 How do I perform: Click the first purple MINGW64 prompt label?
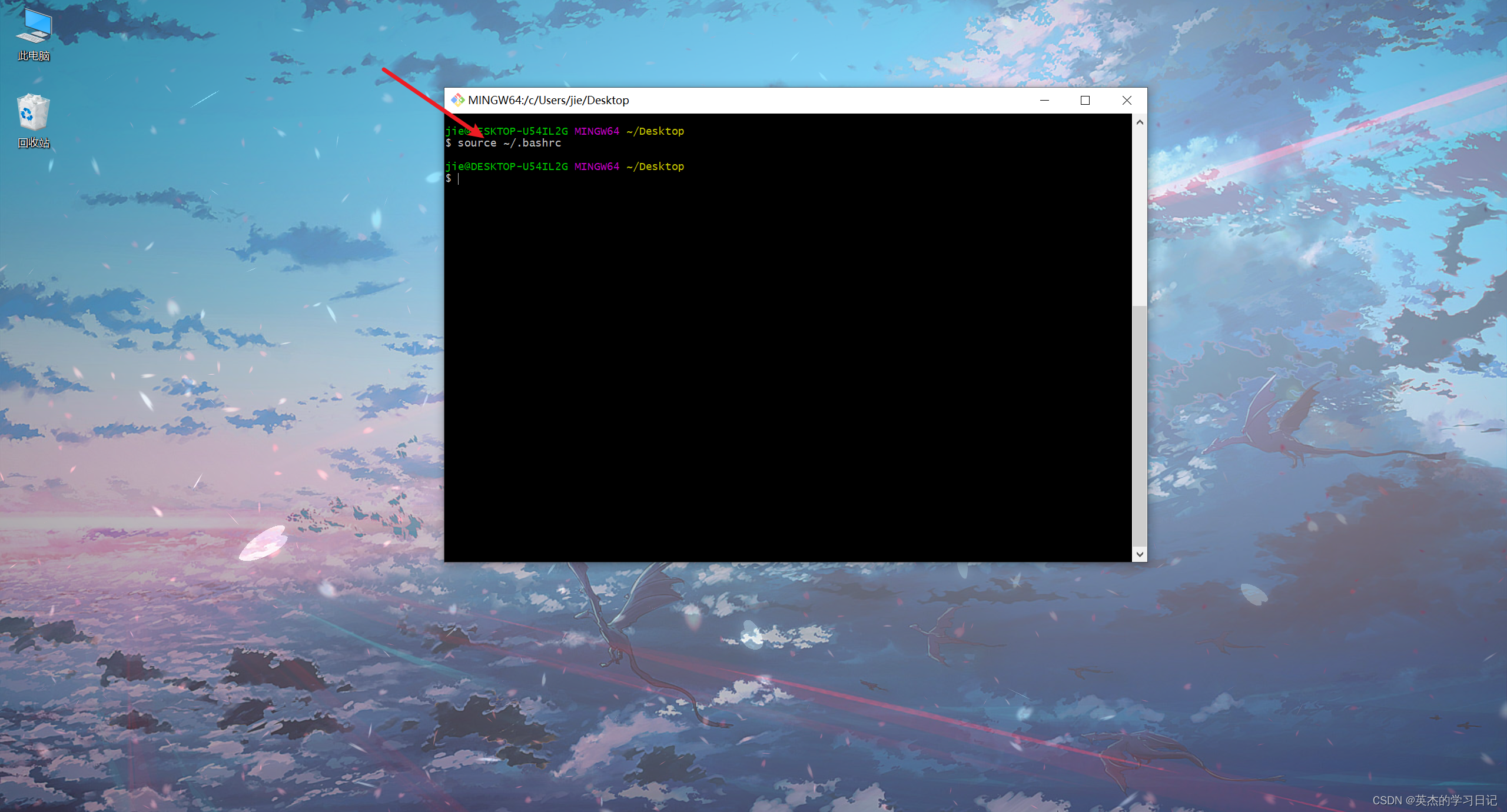(x=597, y=131)
